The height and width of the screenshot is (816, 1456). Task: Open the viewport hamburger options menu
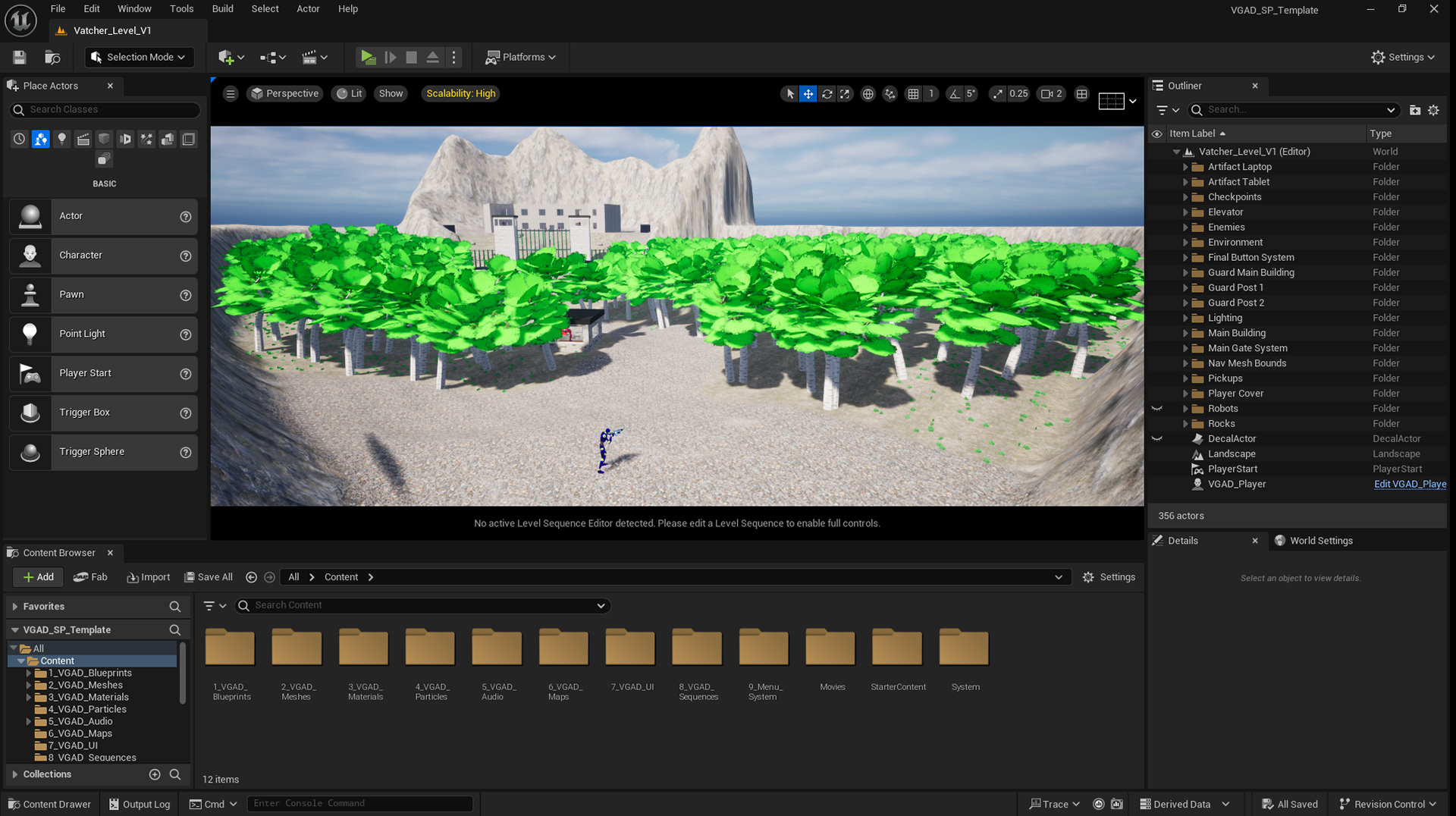click(x=231, y=94)
